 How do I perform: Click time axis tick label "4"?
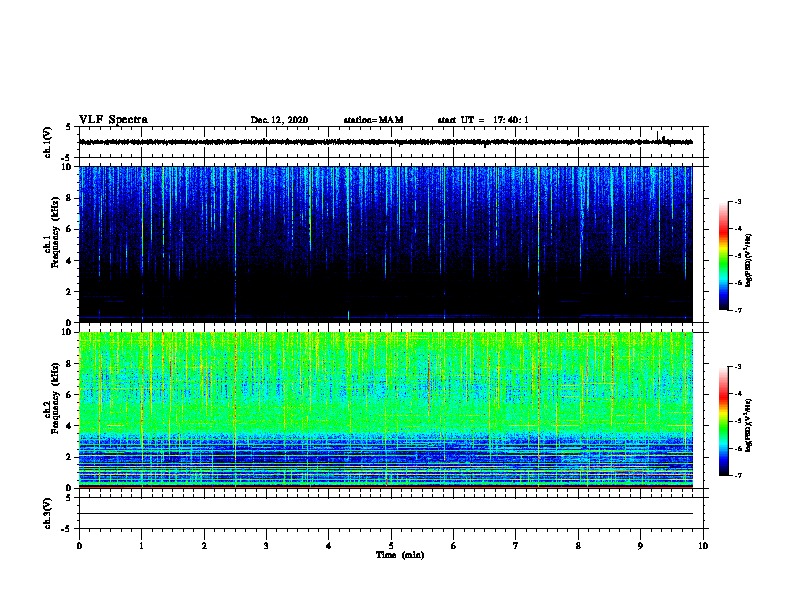329,545
